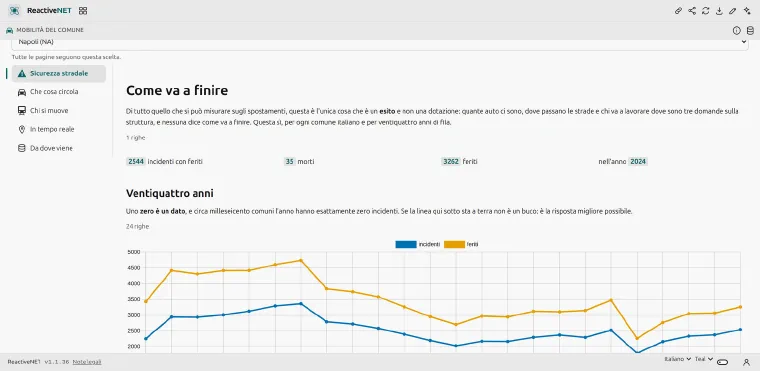Click the database icon of Da dove viene

[21, 148]
